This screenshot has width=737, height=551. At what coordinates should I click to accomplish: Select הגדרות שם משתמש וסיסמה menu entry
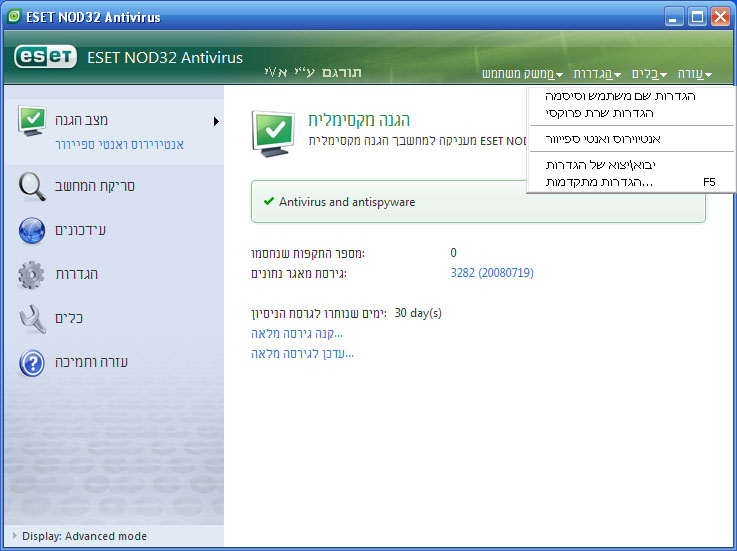point(621,96)
